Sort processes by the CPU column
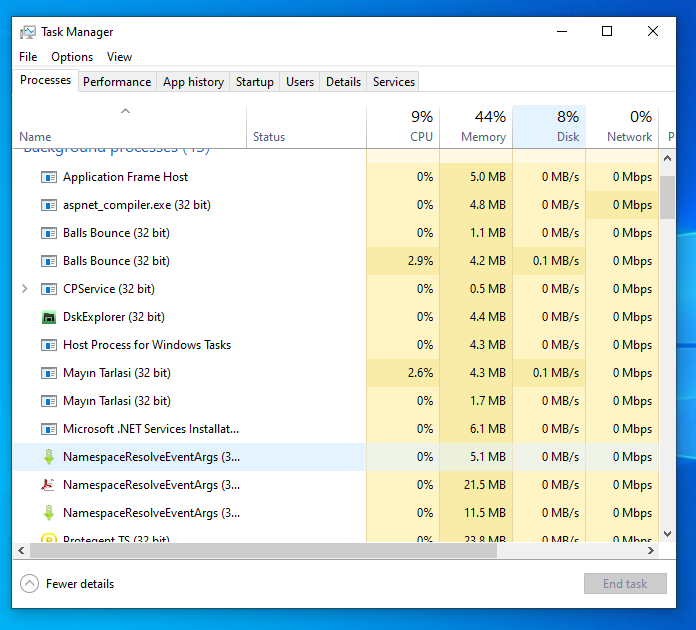 point(403,127)
